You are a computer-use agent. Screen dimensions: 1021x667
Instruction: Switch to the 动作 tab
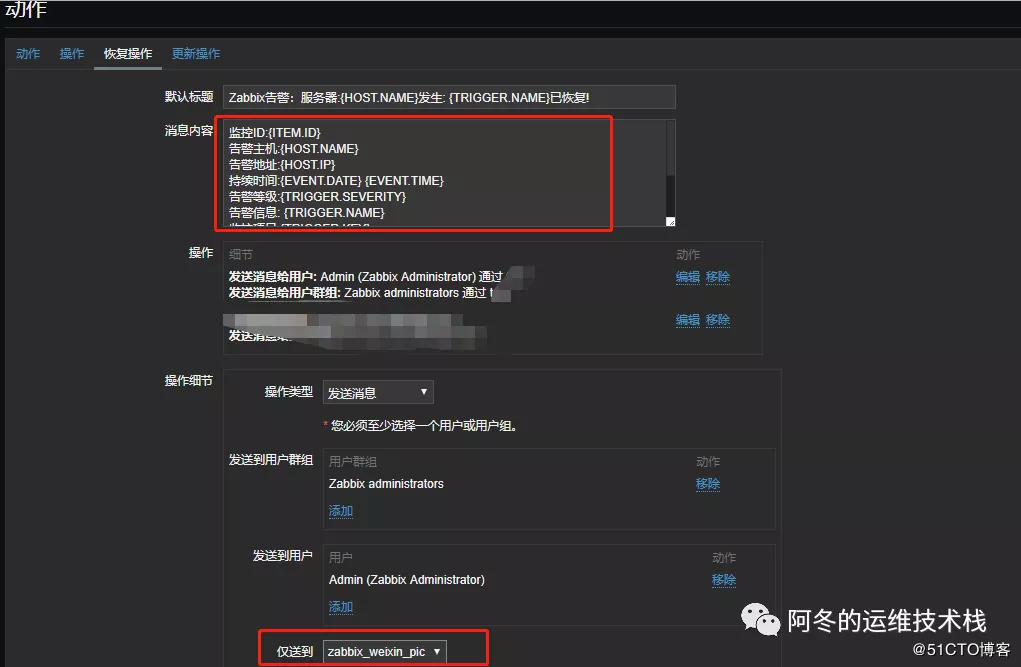click(x=28, y=53)
